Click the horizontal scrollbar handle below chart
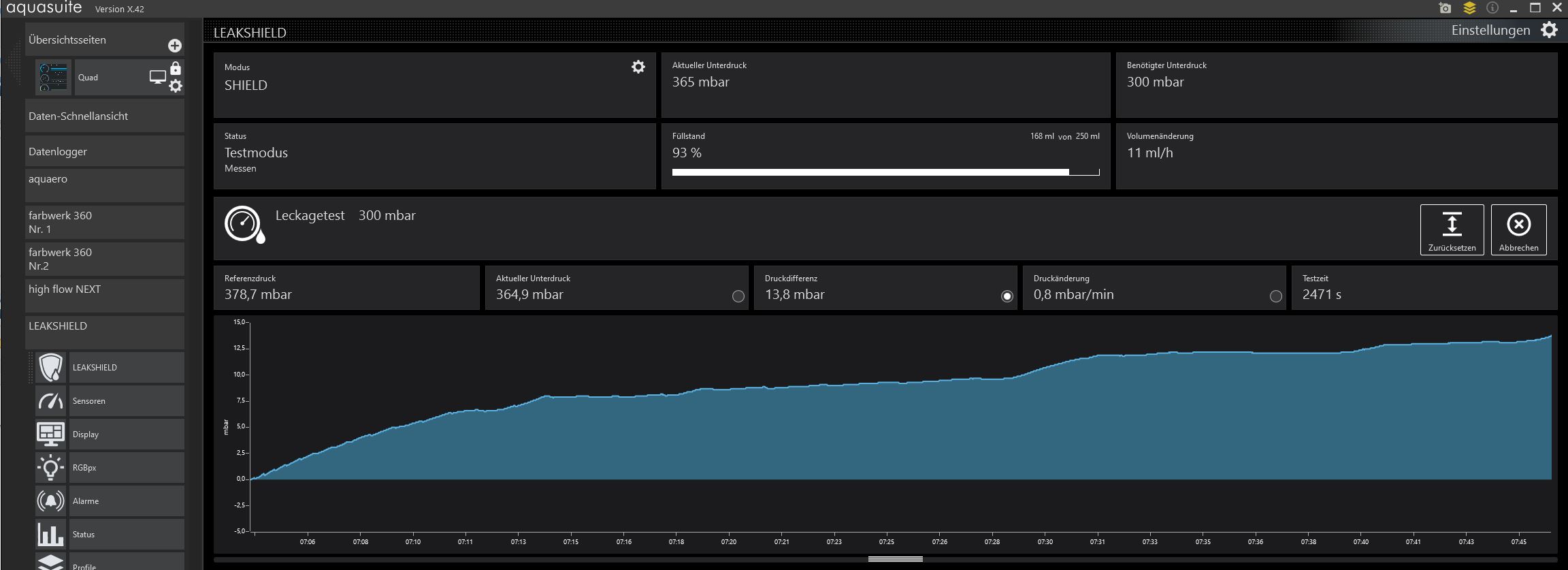The width and height of the screenshot is (1568, 570). (x=896, y=559)
